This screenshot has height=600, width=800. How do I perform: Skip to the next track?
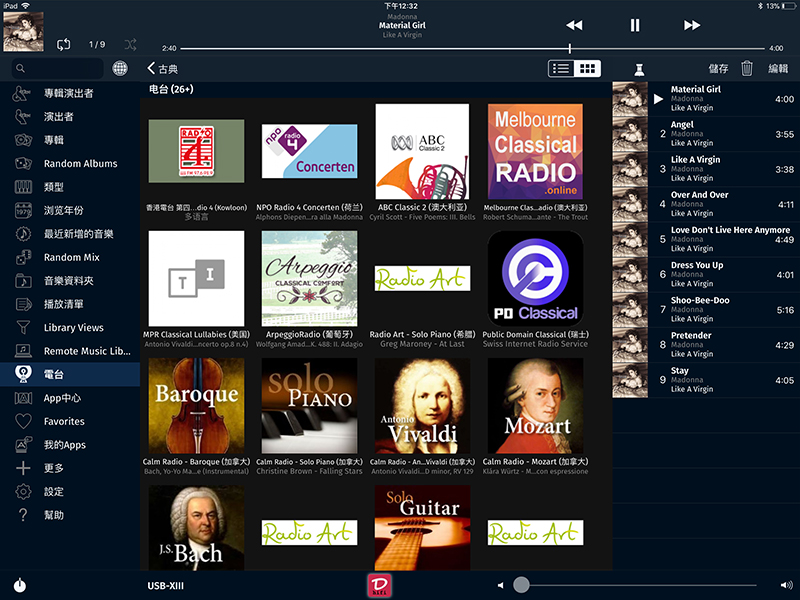(692, 25)
